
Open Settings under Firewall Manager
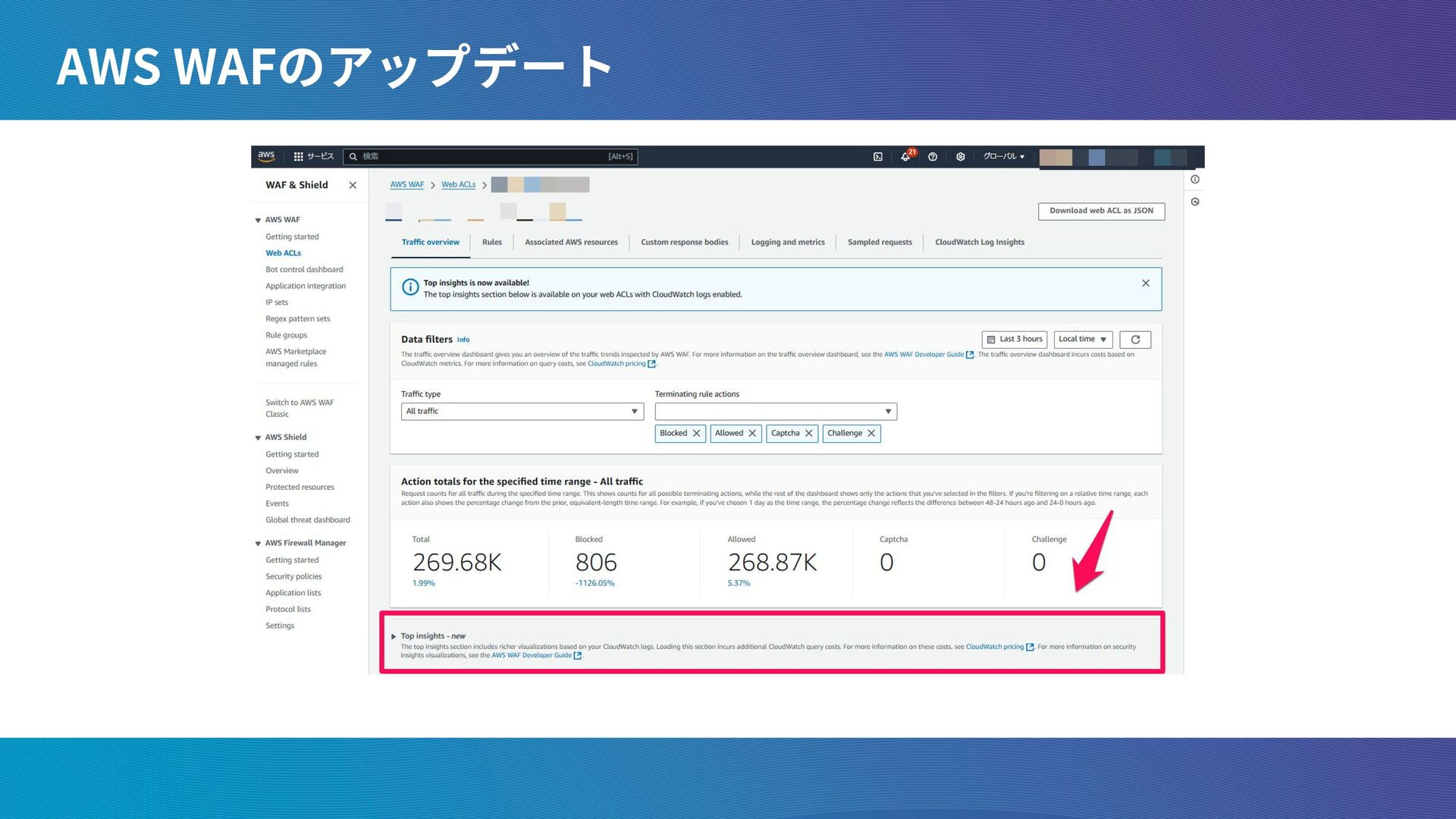point(280,626)
